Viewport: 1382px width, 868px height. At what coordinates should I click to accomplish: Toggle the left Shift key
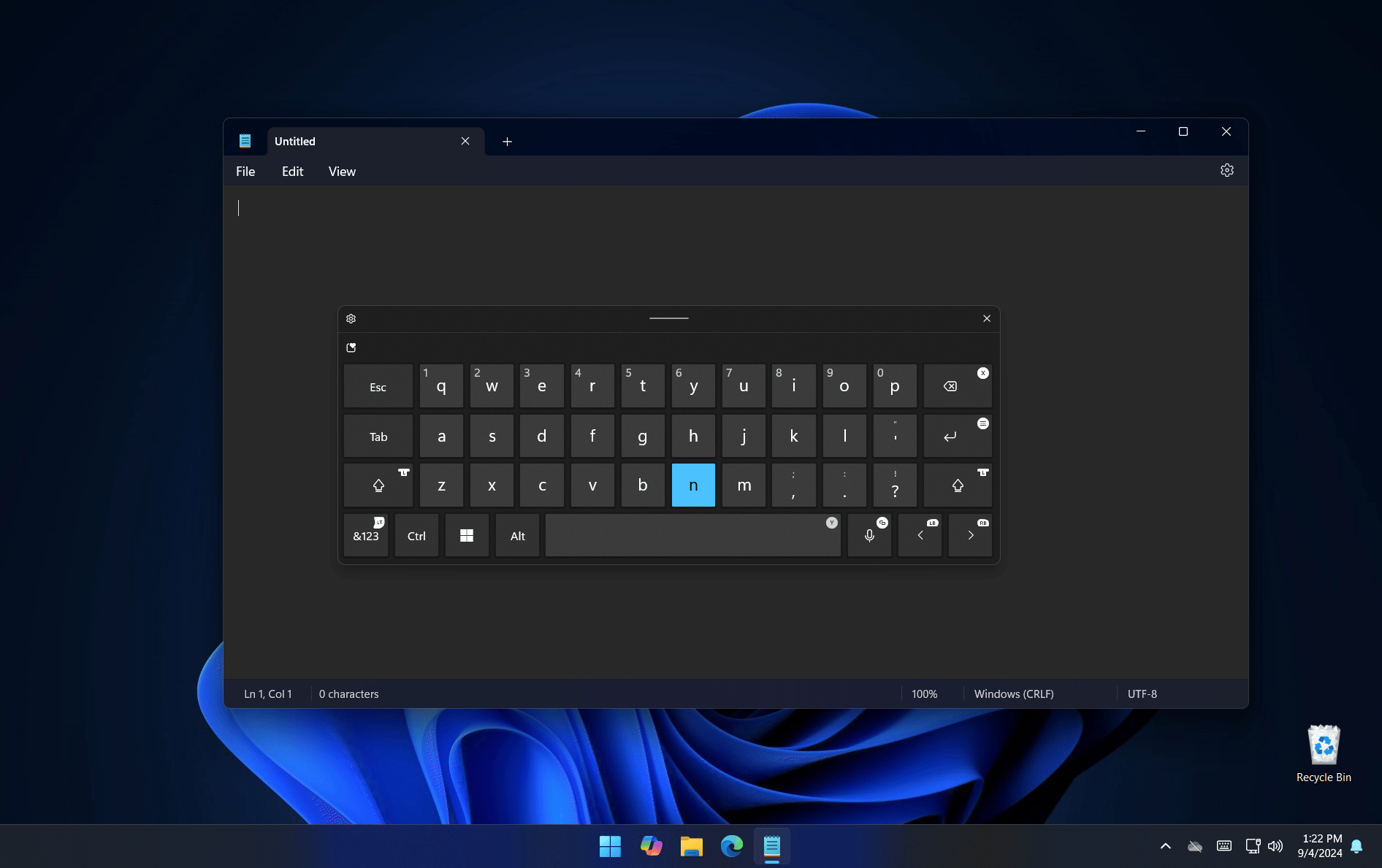[x=378, y=485]
